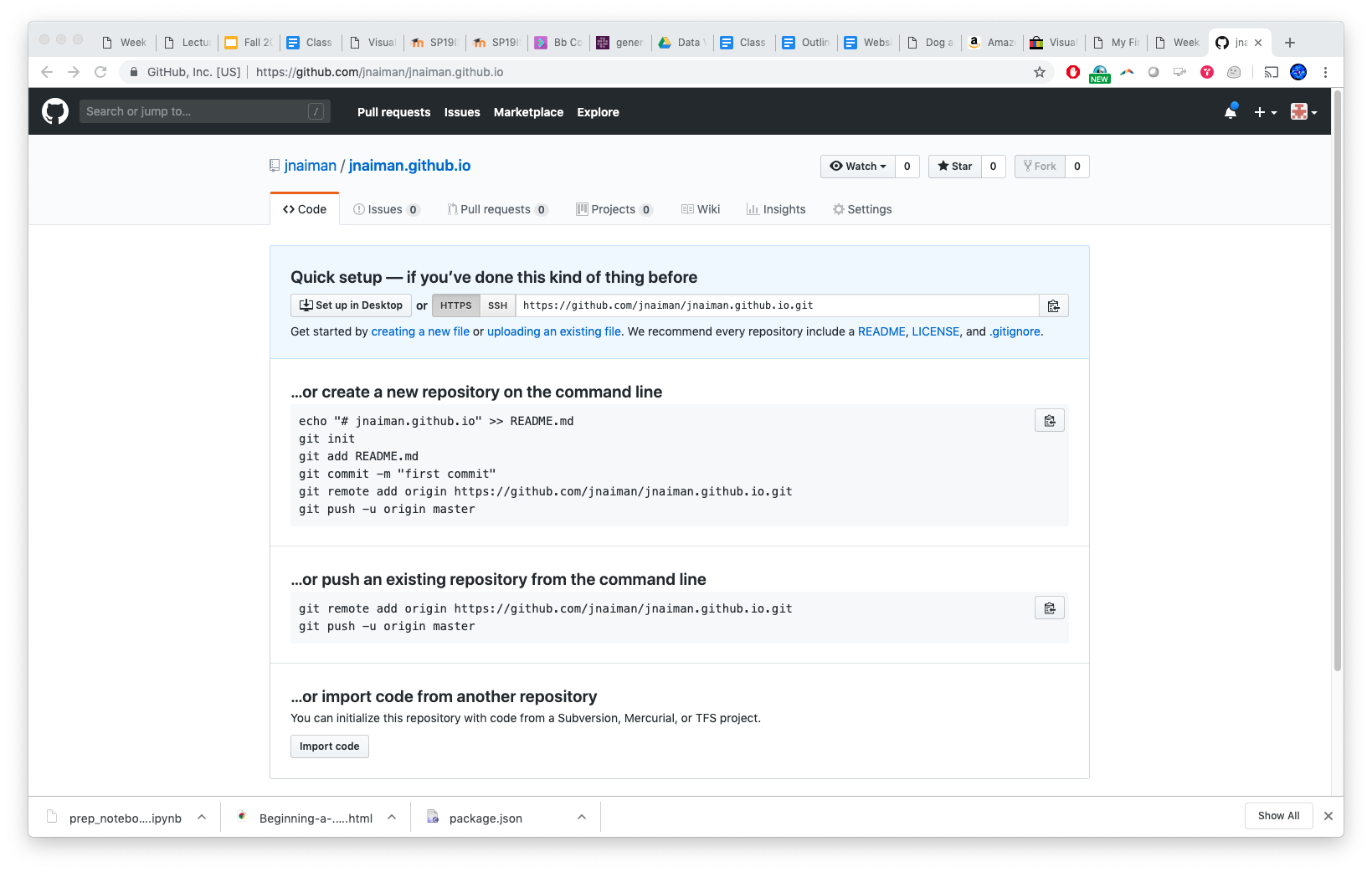This screenshot has width=1372, height=872.
Task: Click Show All downloads button
Action: click(x=1278, y=816)
